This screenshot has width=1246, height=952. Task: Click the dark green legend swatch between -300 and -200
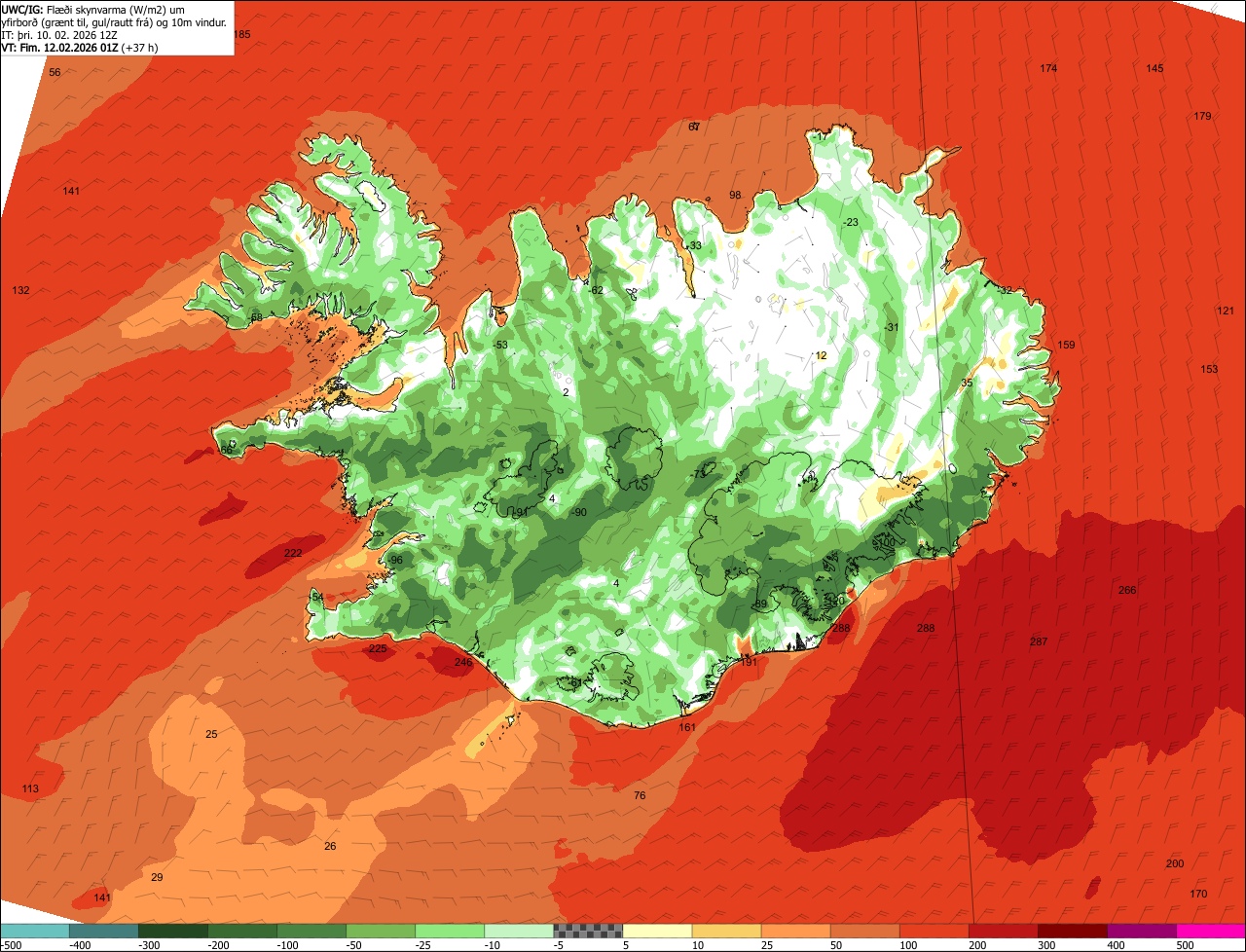tap(173, 931)
